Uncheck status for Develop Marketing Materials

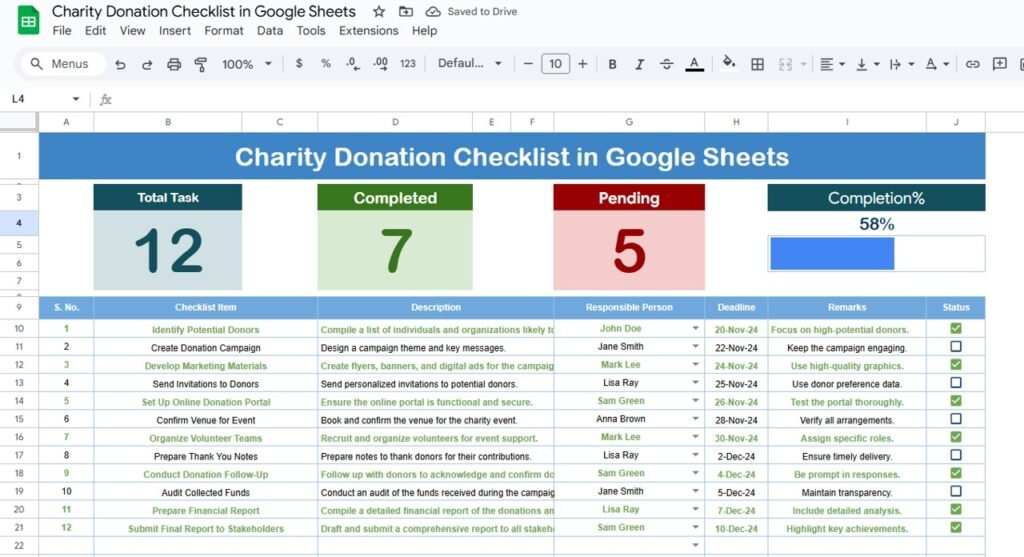click(956, 364)
